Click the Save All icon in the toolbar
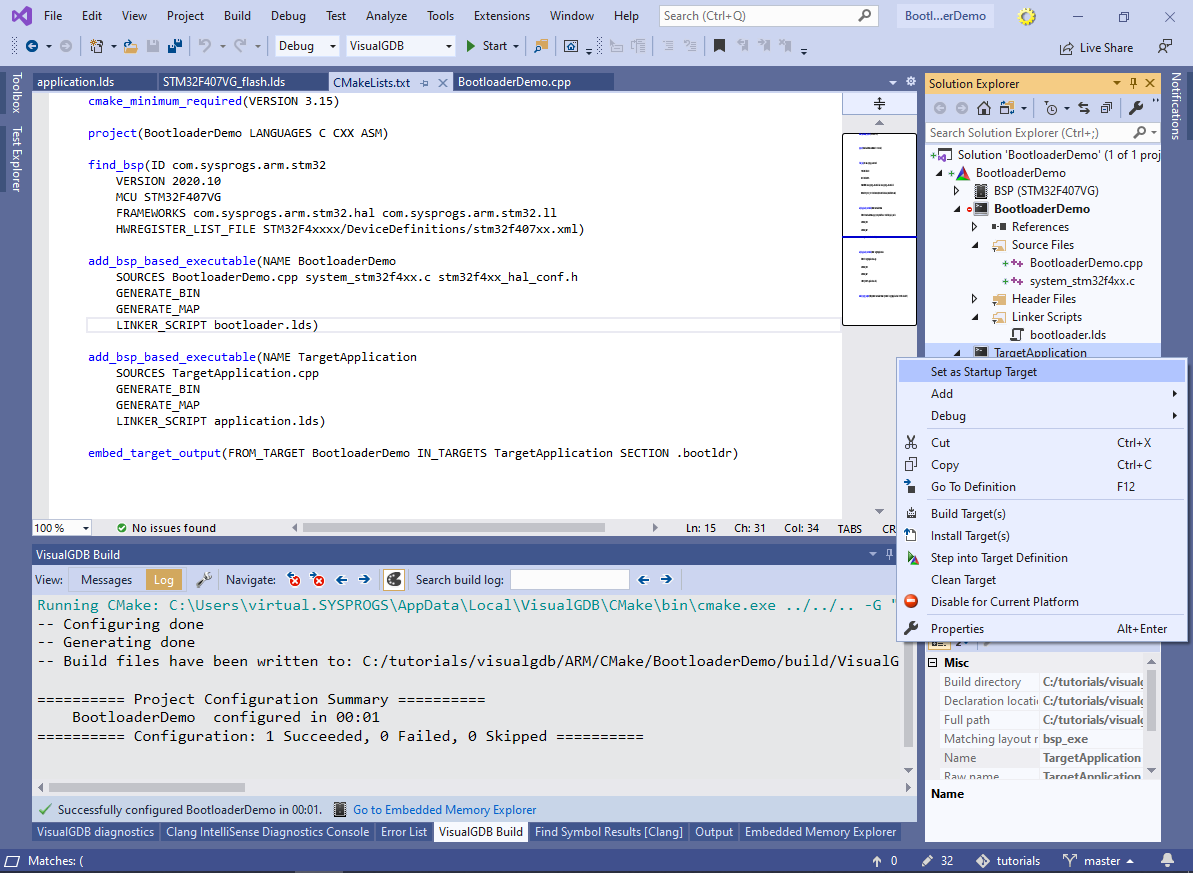This screenshot has height=873, width=1193. click(174, 46)
